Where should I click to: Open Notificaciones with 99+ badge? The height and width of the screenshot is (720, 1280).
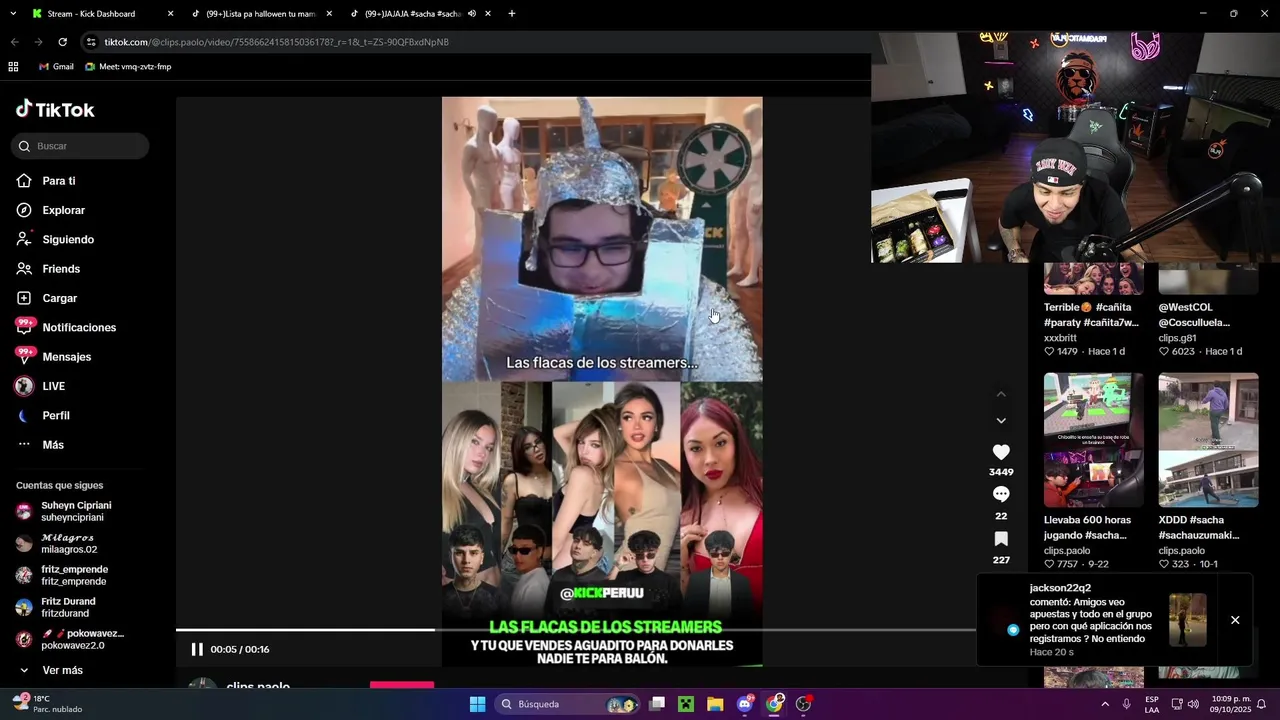66,327
